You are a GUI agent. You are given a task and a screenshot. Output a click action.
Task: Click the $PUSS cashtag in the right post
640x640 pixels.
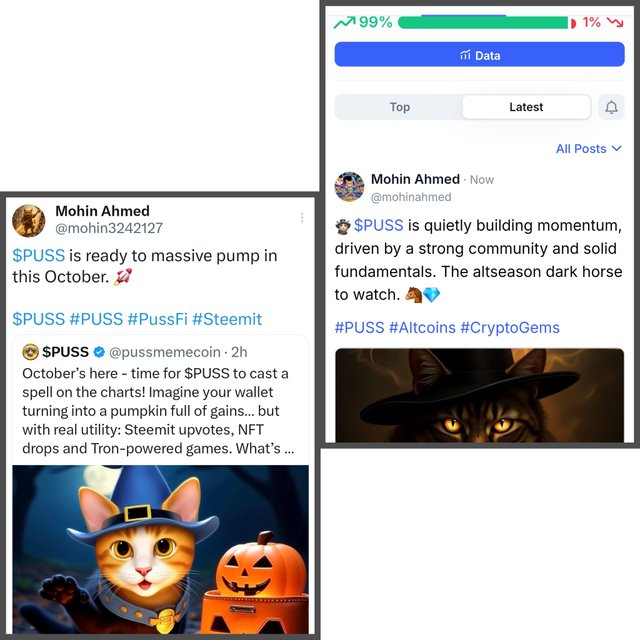[x=378, y=225]
